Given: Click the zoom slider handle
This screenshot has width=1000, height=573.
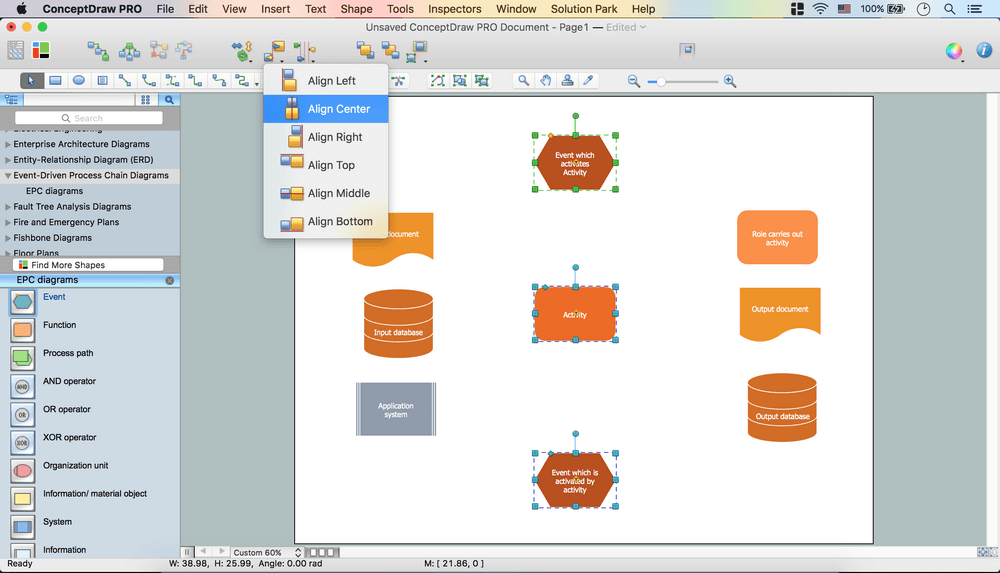Looking at the screenshot, I should tap(660, 81).
